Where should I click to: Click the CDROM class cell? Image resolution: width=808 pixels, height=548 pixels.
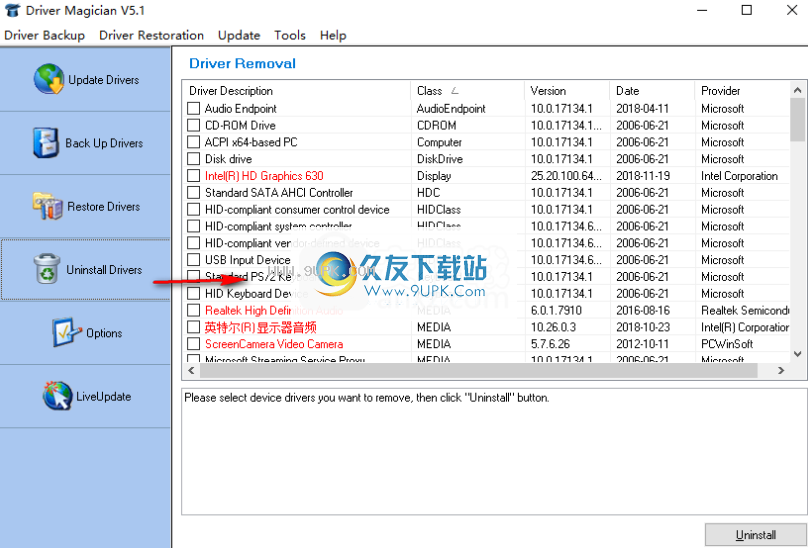pyautogui.click(x=436, y=125)
